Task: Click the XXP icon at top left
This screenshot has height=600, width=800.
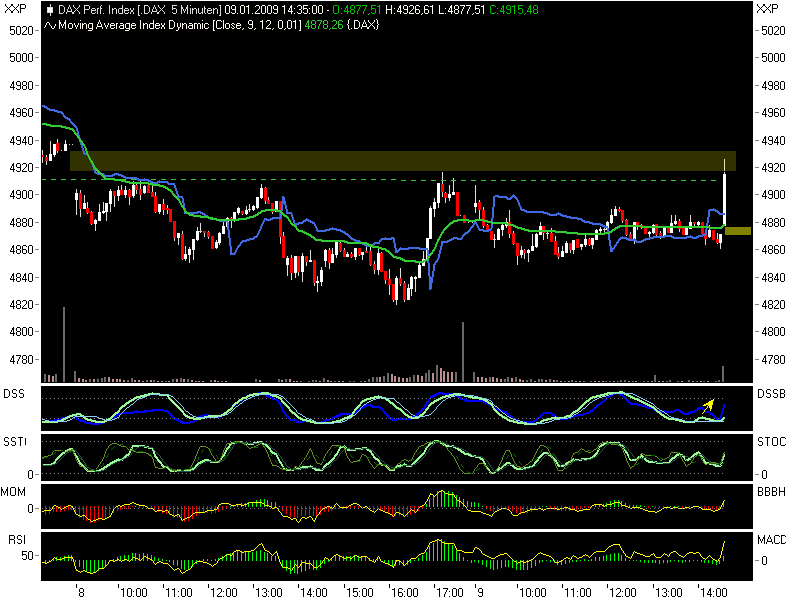Action: coord(12,7)
